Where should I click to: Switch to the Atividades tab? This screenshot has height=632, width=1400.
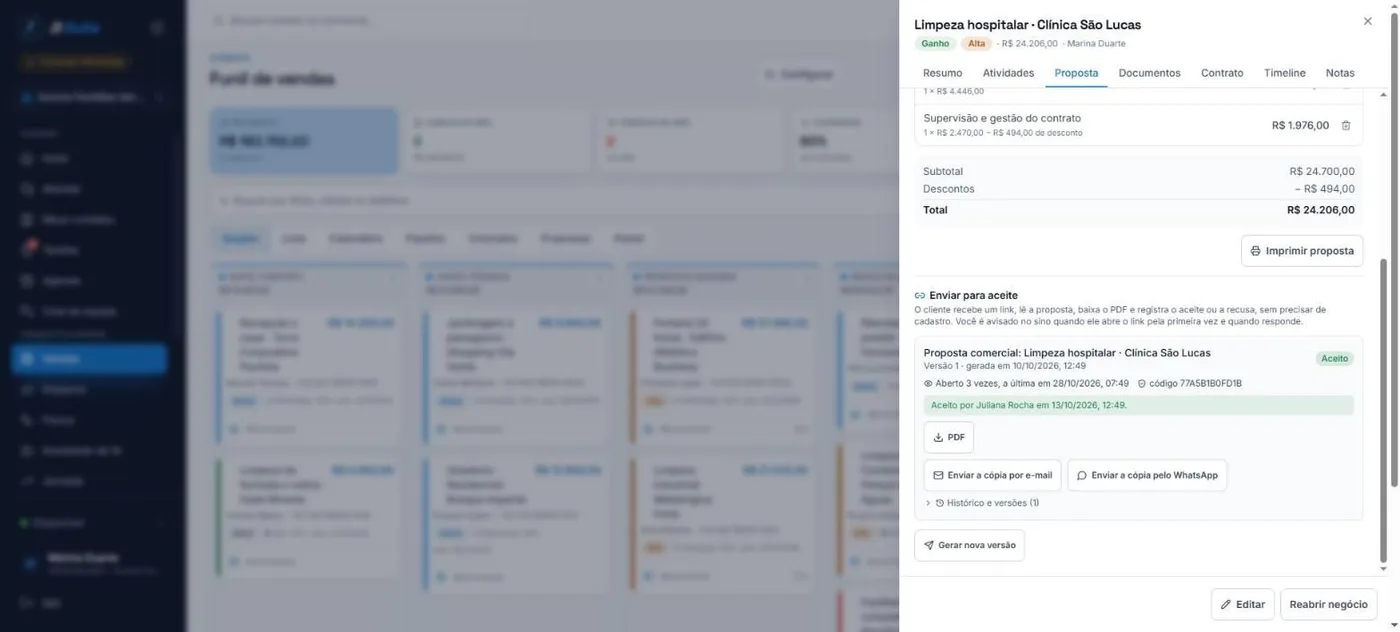(1008, 73)
